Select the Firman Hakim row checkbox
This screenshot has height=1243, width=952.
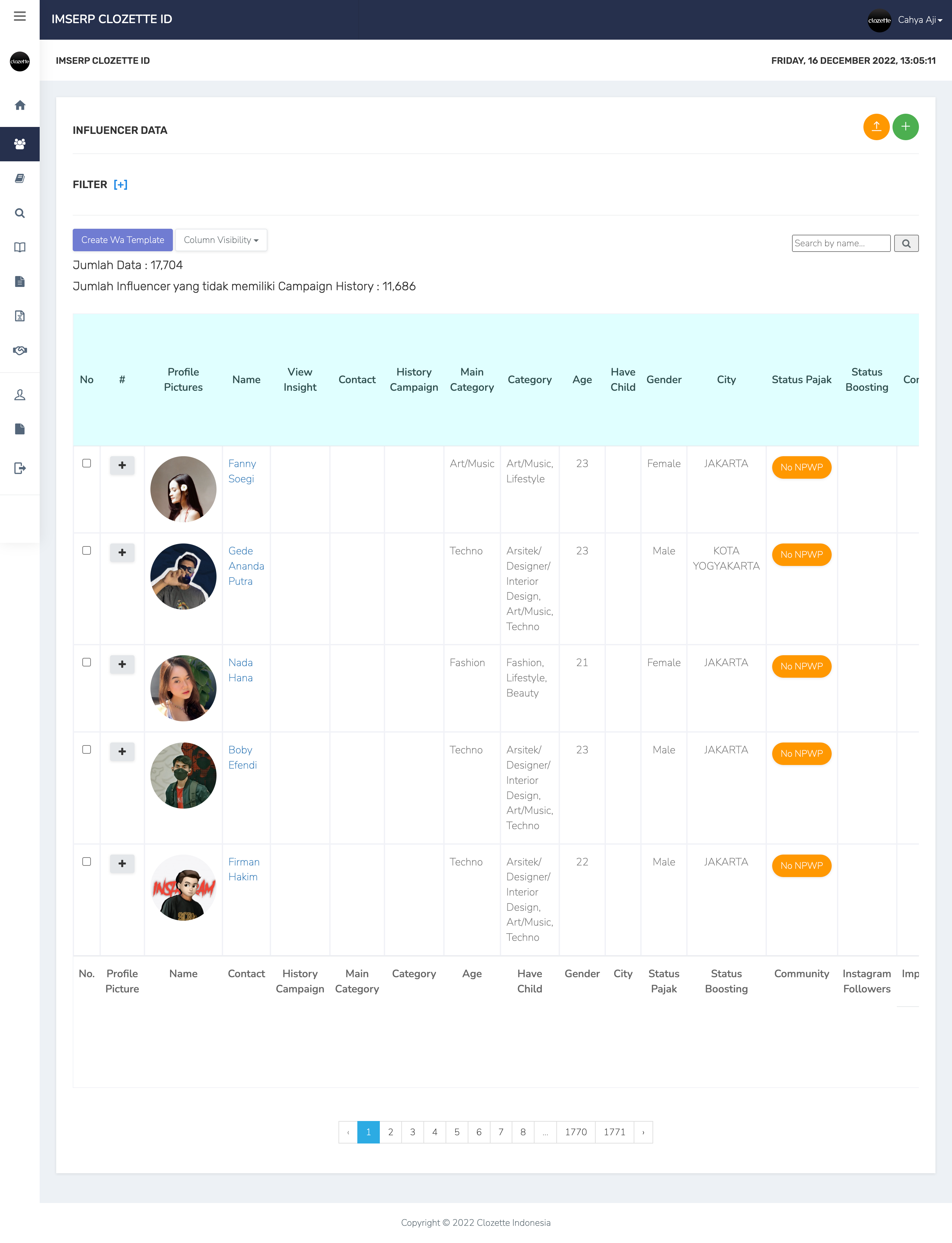(87, 861)
